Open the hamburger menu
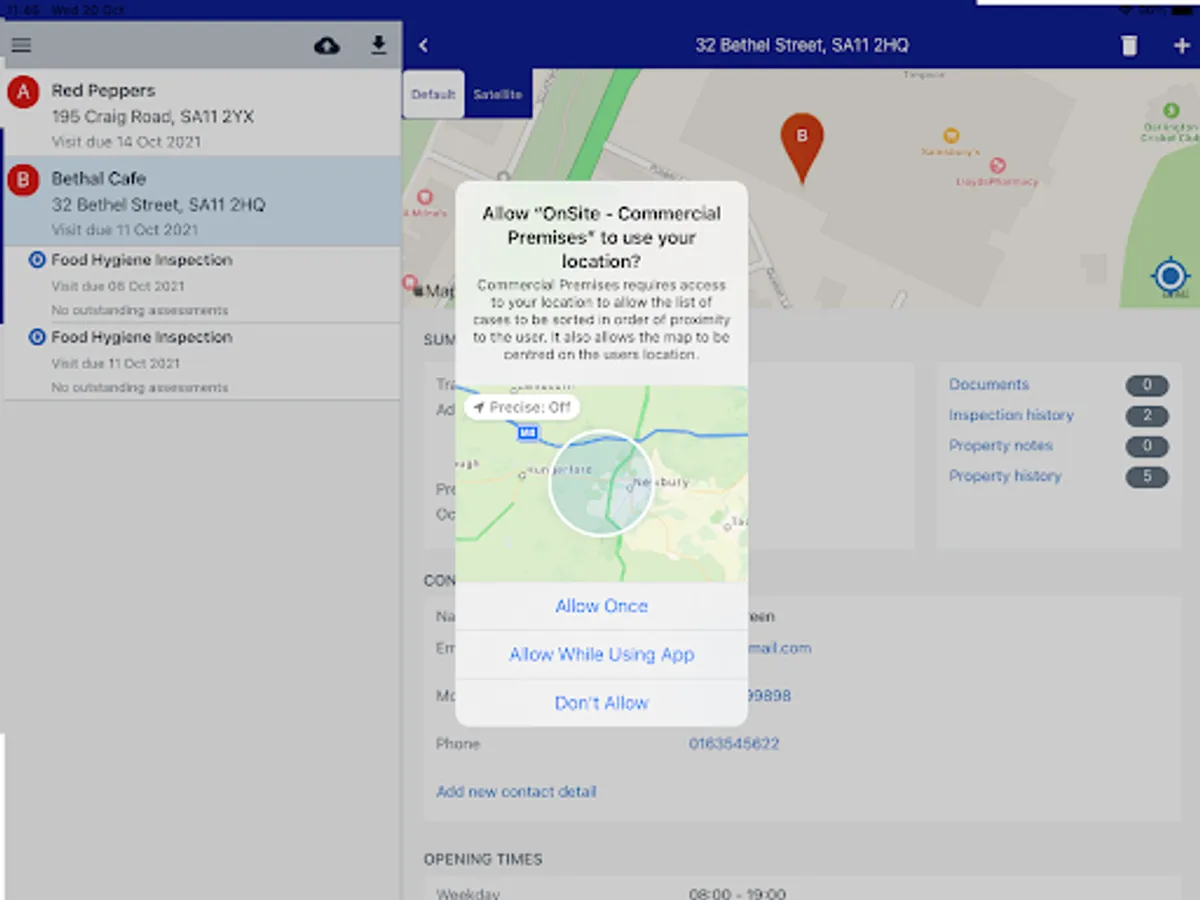Viewport: 1200px width, 900px height. (21, 45)
